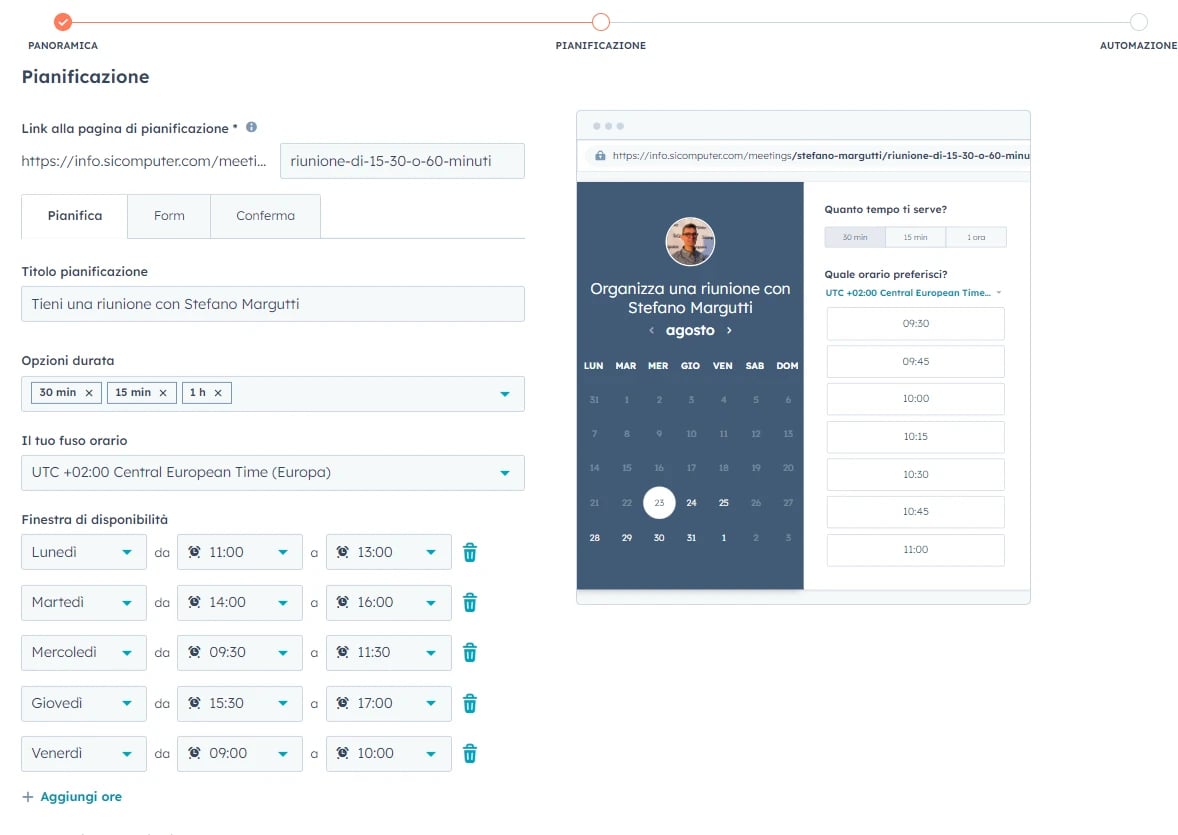Click Aggiungi ore to add hours
This screenshot has width=1178, height=835.
click(x=72, y=797)
